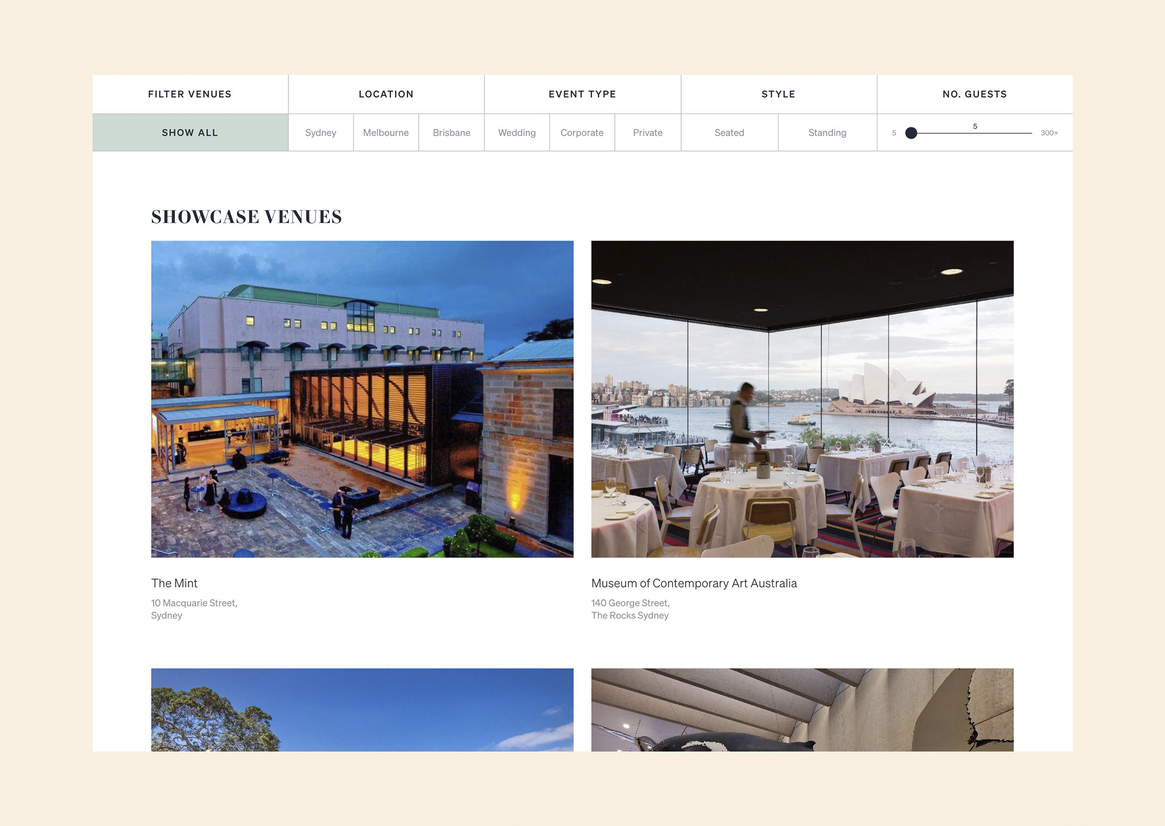
Task: Open the bottom-left venue with blue sky
Action: pyautogui.click(x=363, y=709)
